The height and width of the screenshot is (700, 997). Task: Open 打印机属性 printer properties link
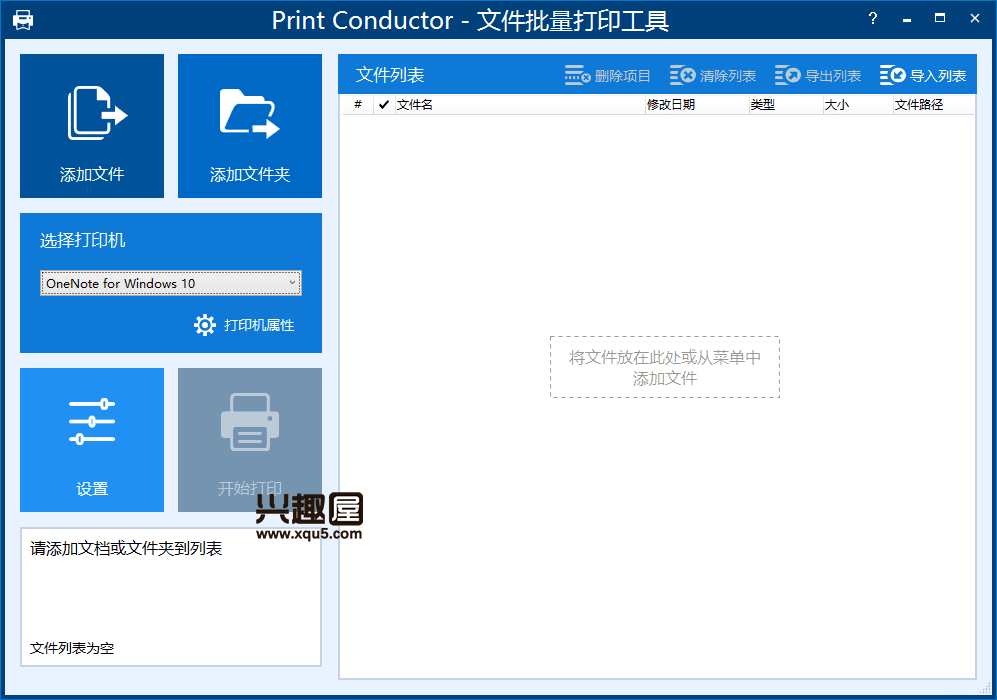[x=259, y=325]
